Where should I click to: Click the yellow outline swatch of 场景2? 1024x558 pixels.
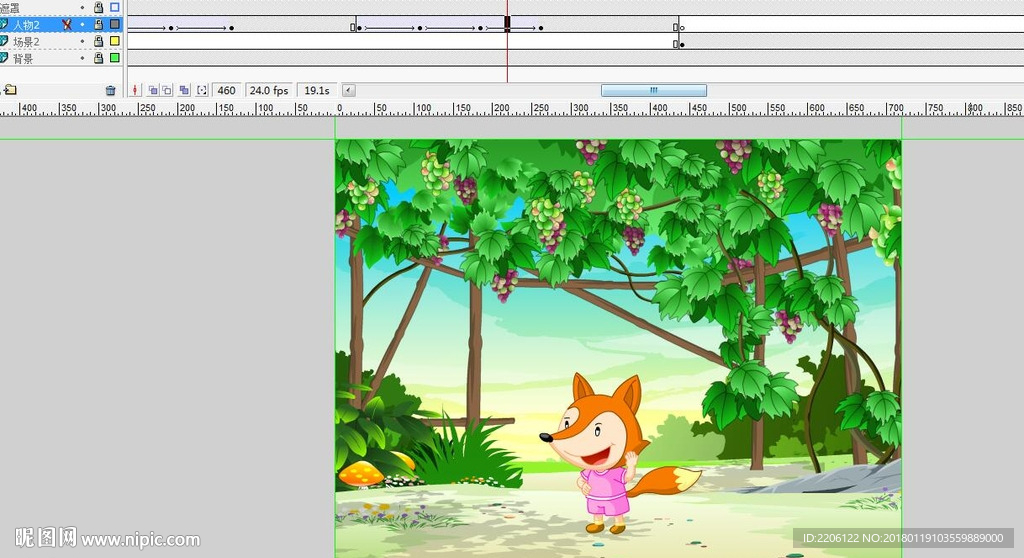pos(114,41)
